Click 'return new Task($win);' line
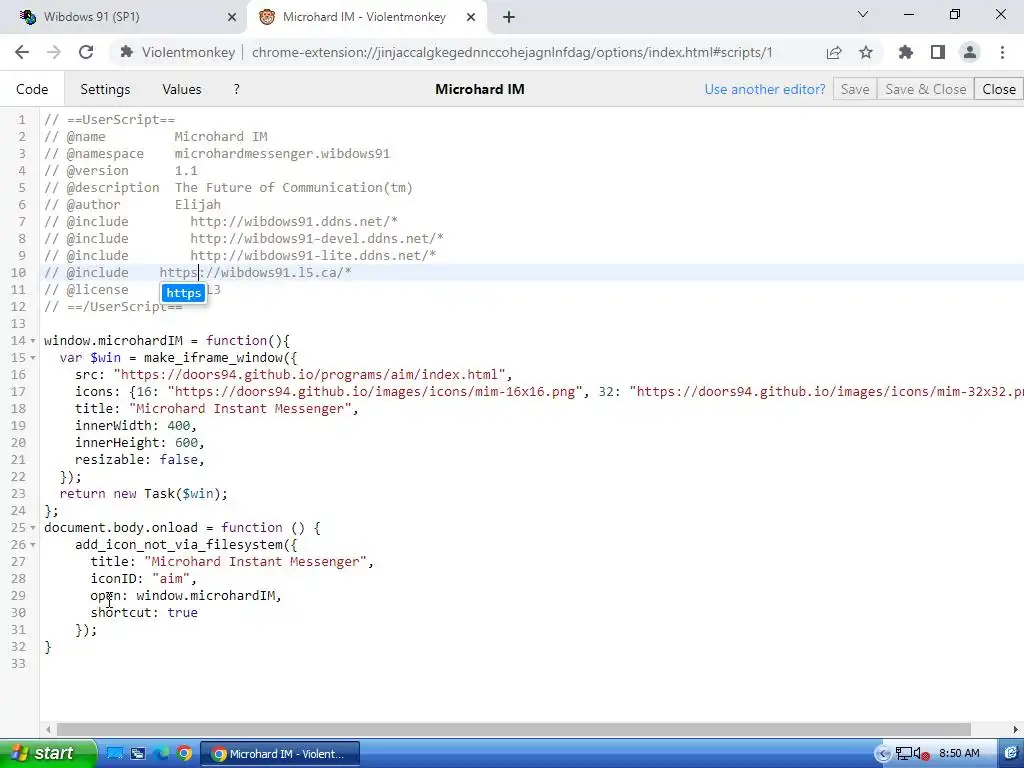Viewport: 1024px width, 768px height. [x=144, y=494]
